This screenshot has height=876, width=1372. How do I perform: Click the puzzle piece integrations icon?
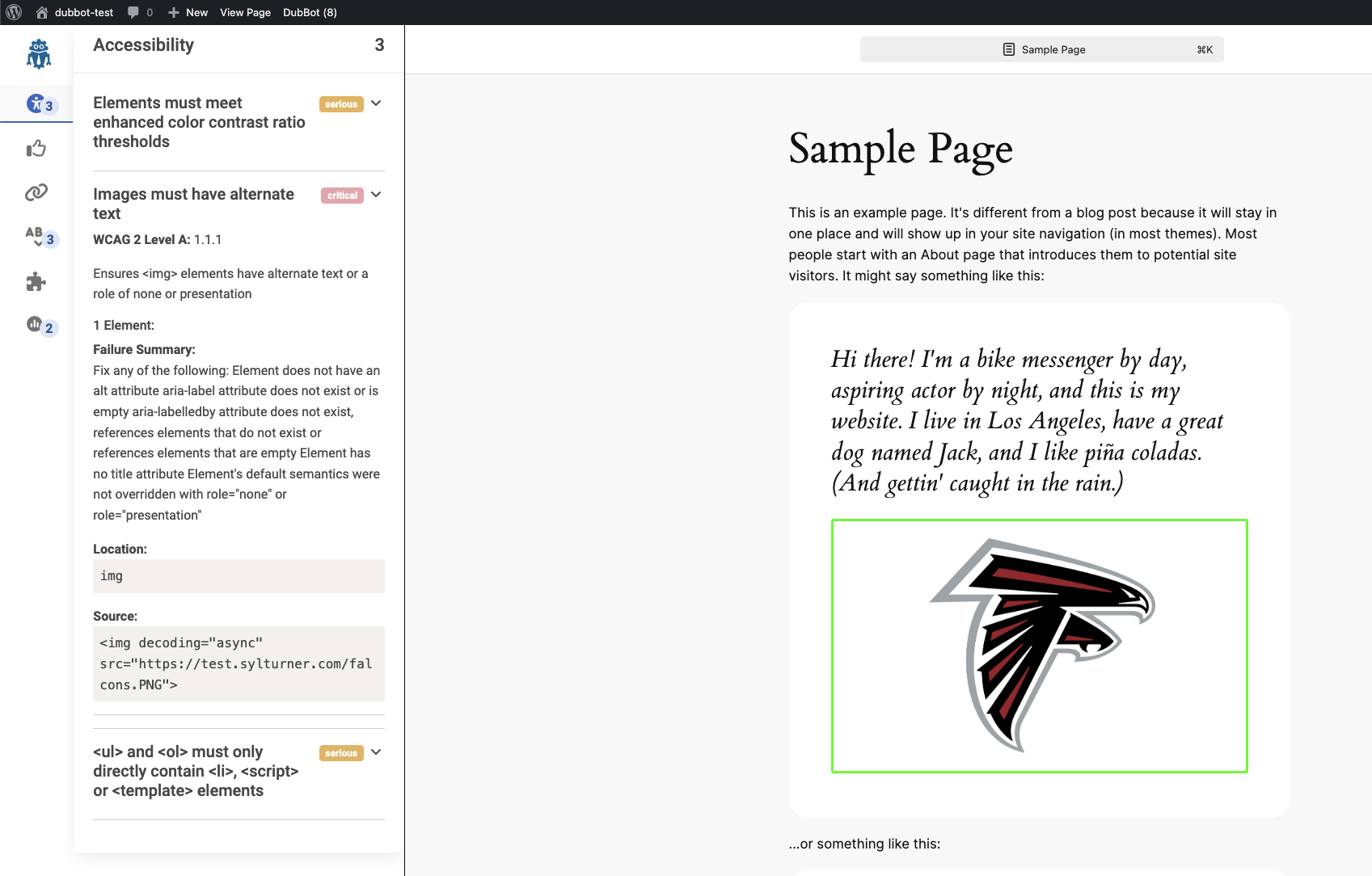[x=36, y=282]
